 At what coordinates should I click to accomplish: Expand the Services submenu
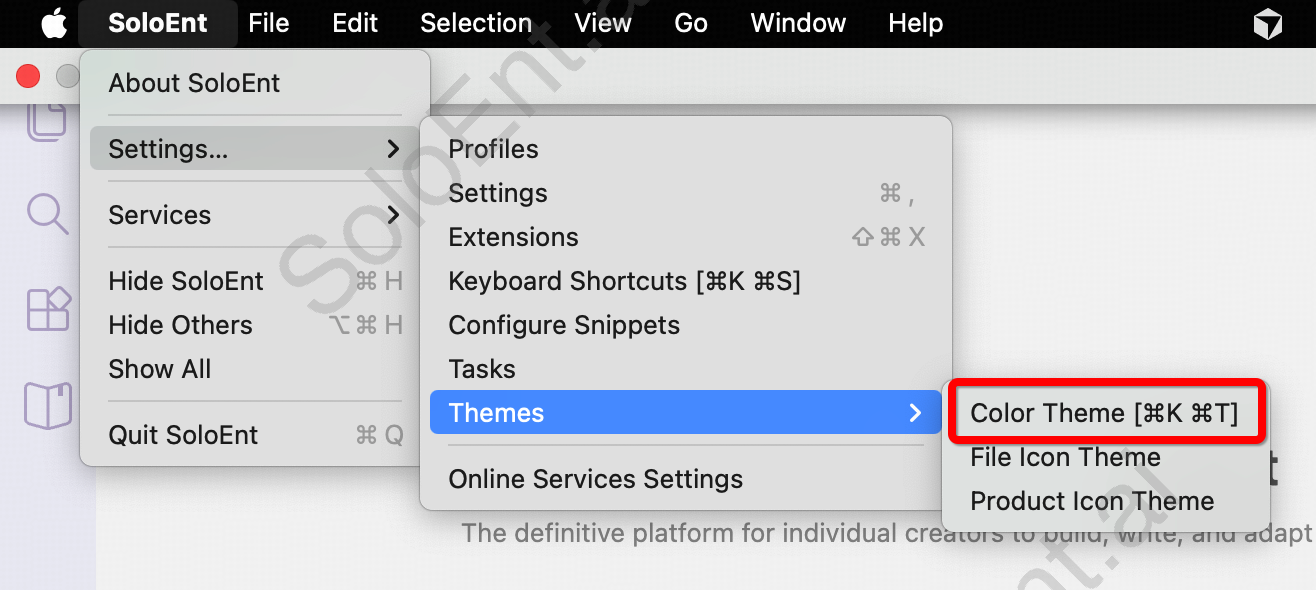point(160,215)
